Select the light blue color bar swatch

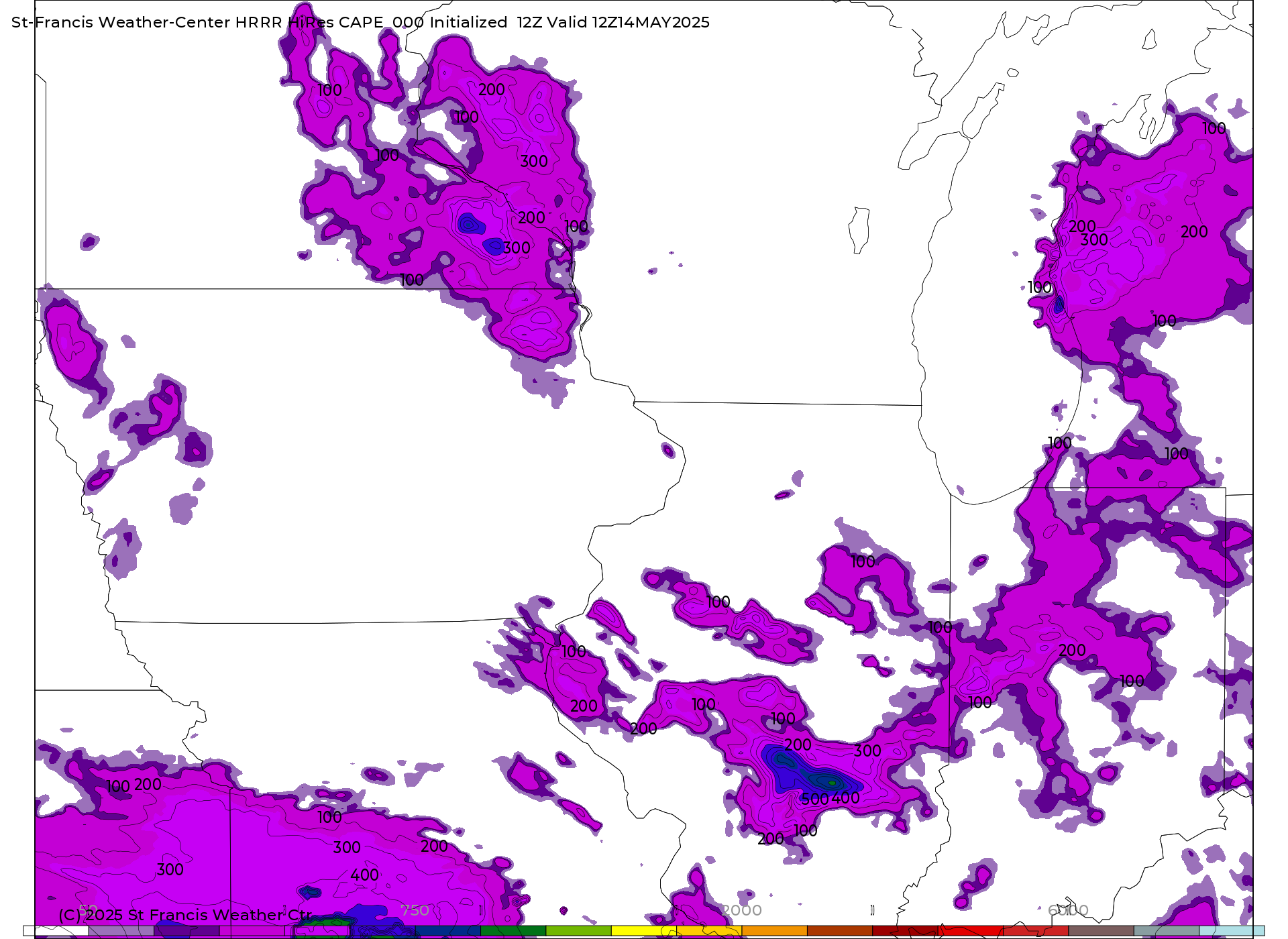(x=1232, y=931)
